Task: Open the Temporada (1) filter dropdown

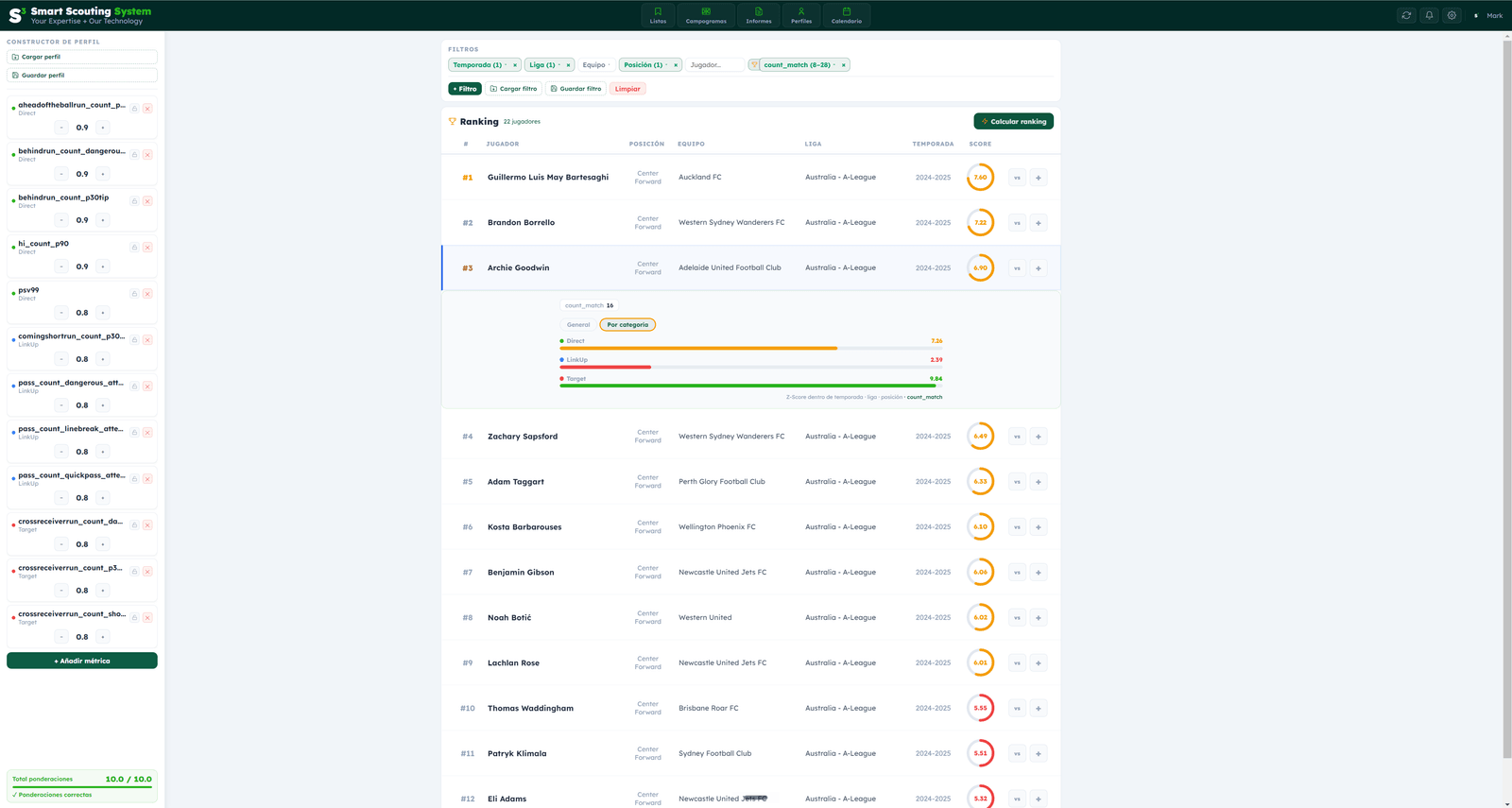Action: 478,65
